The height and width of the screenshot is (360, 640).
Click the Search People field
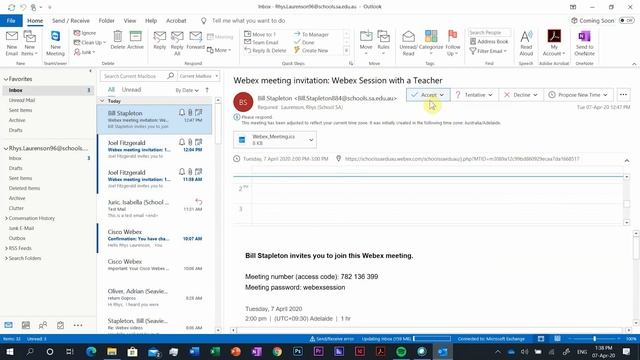coord(489,32)
